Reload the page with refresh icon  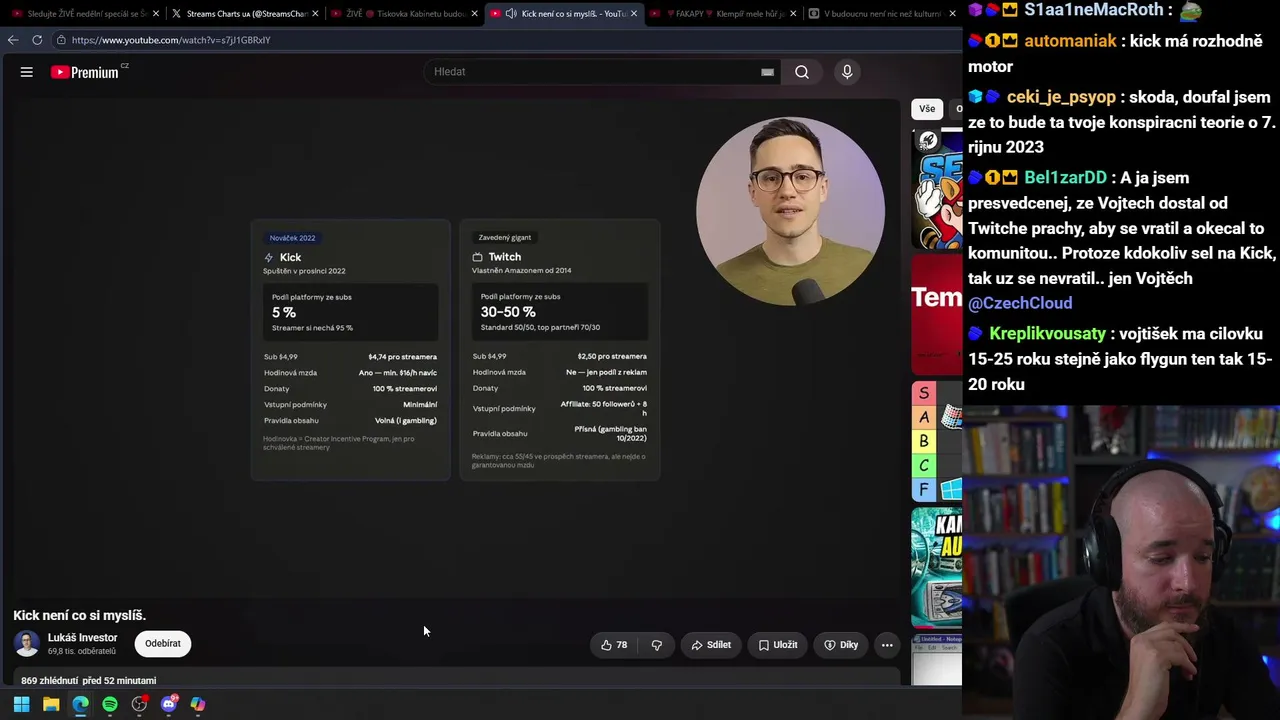tap(37, 40)
